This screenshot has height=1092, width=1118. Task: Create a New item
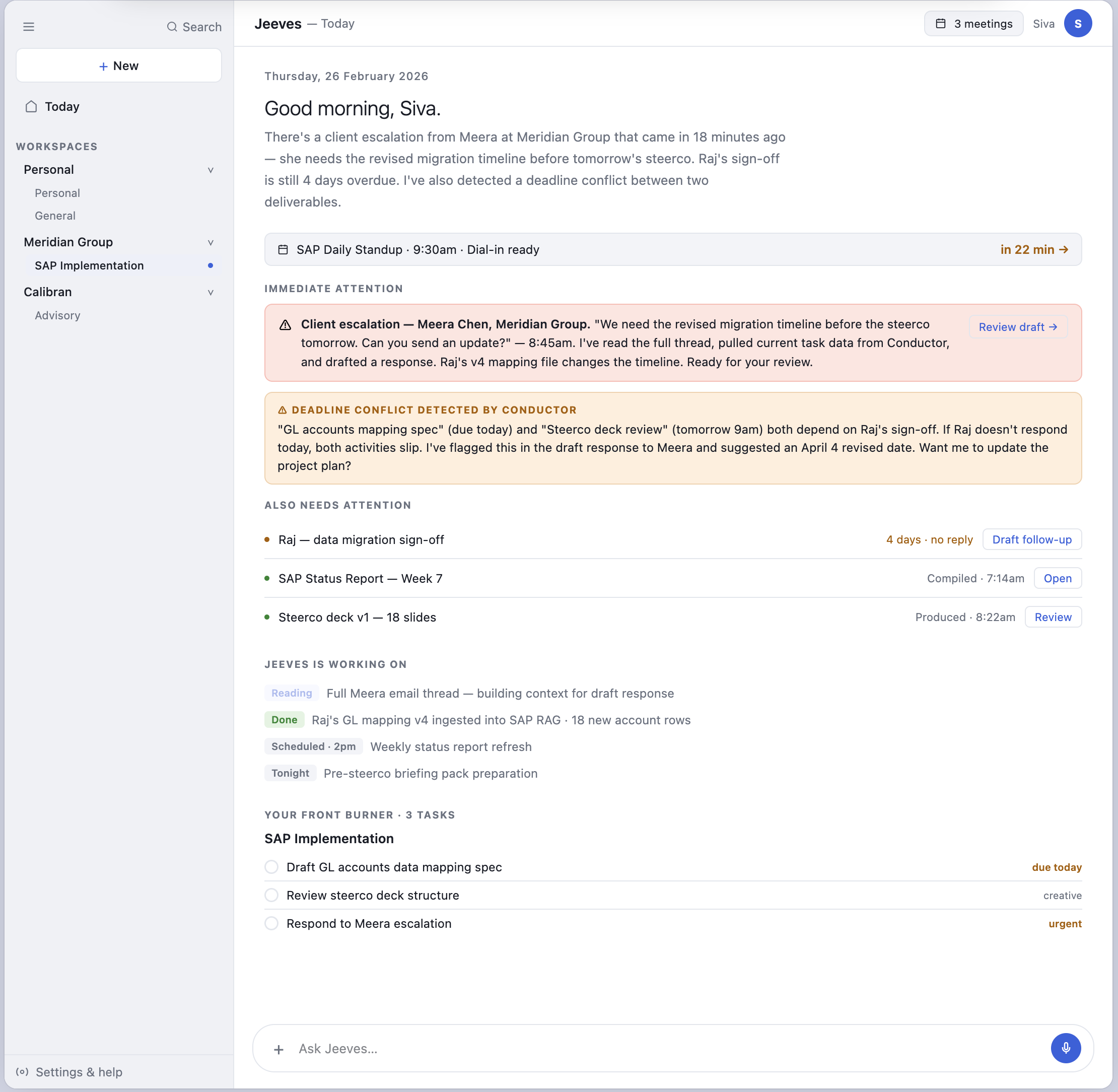pyautogui.click(x=119, y=65)
